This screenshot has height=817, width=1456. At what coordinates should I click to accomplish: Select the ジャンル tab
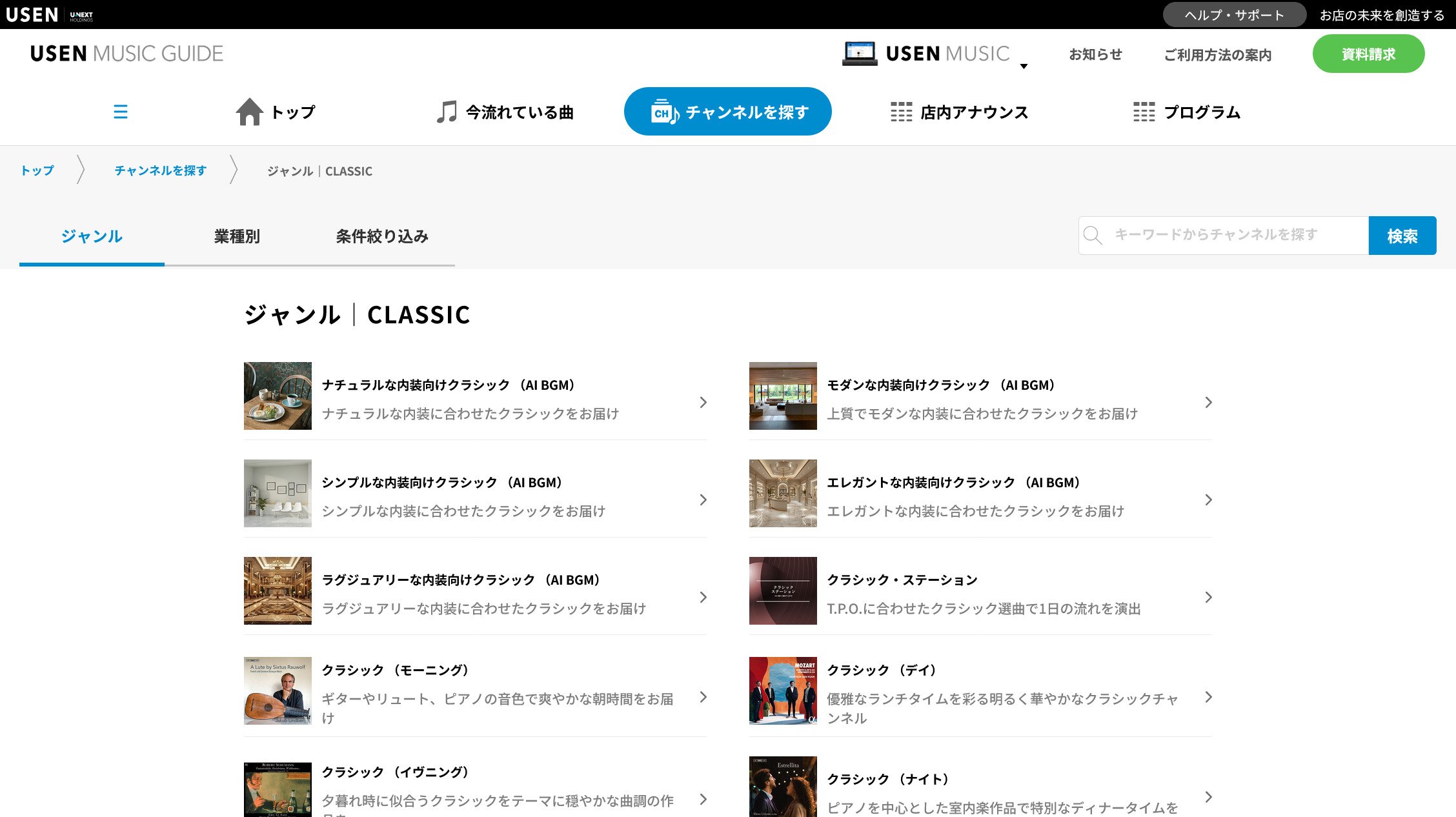pos(92,236)
